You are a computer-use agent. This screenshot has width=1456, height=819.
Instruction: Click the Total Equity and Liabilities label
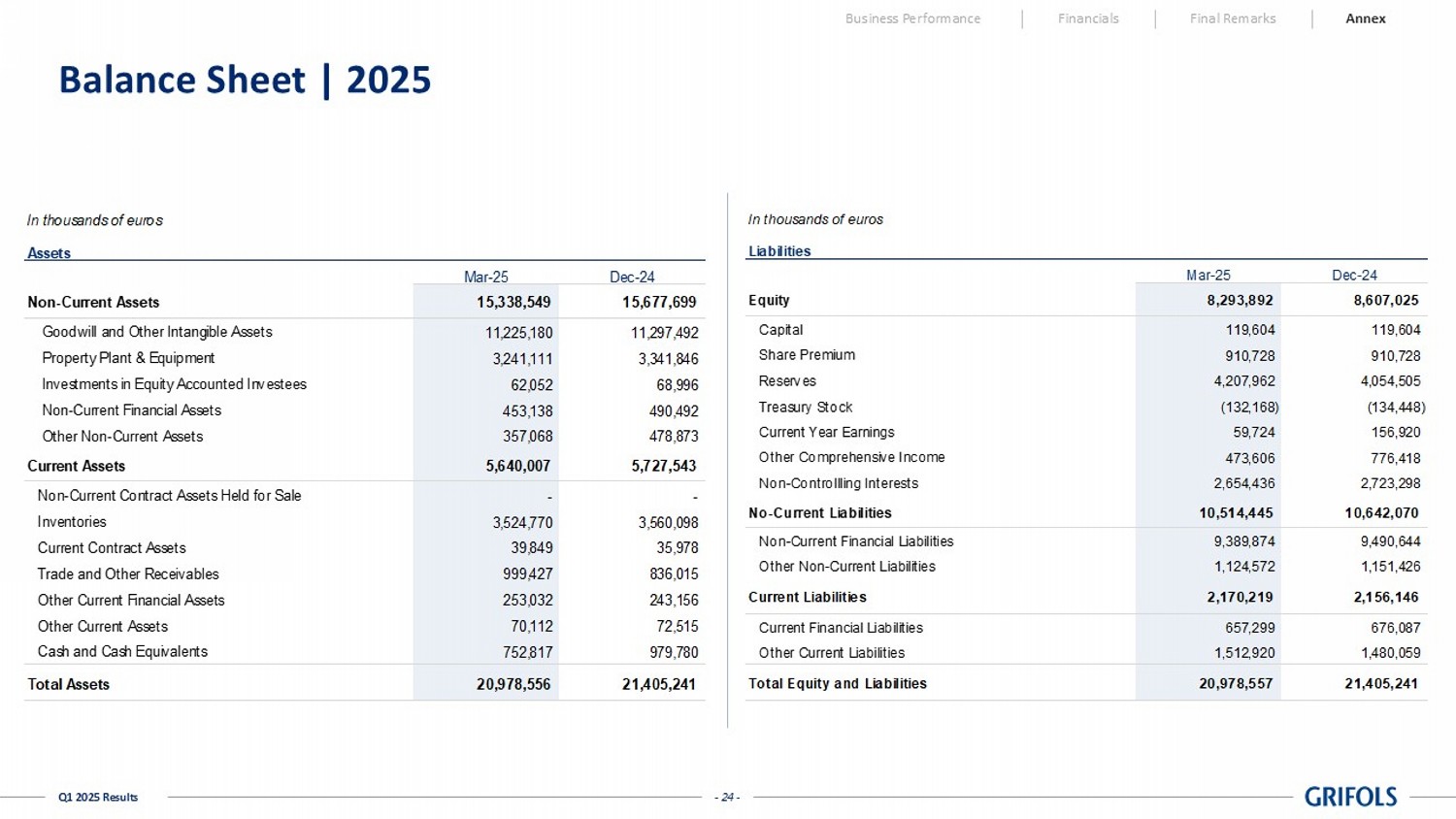pos(837,684)
